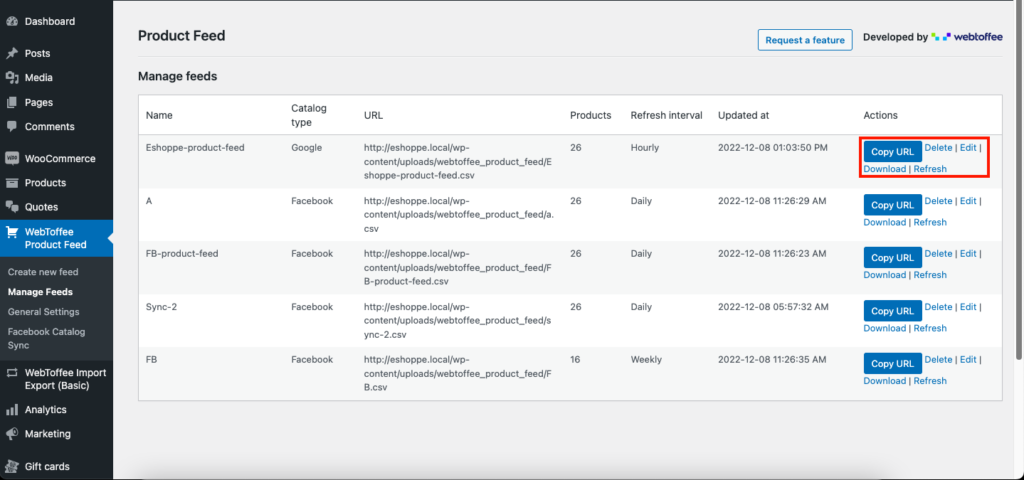
Task: Refresh the feed named A
Action: click(930, 222)
